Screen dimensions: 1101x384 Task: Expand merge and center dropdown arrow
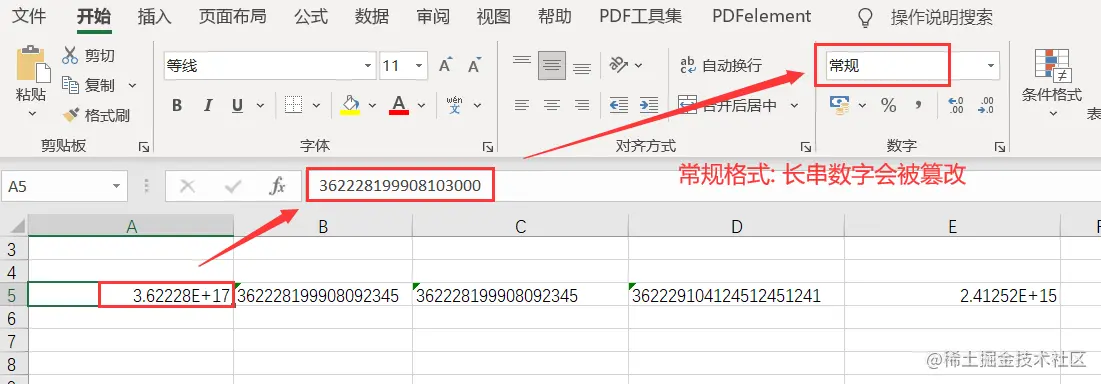[794, 106]
